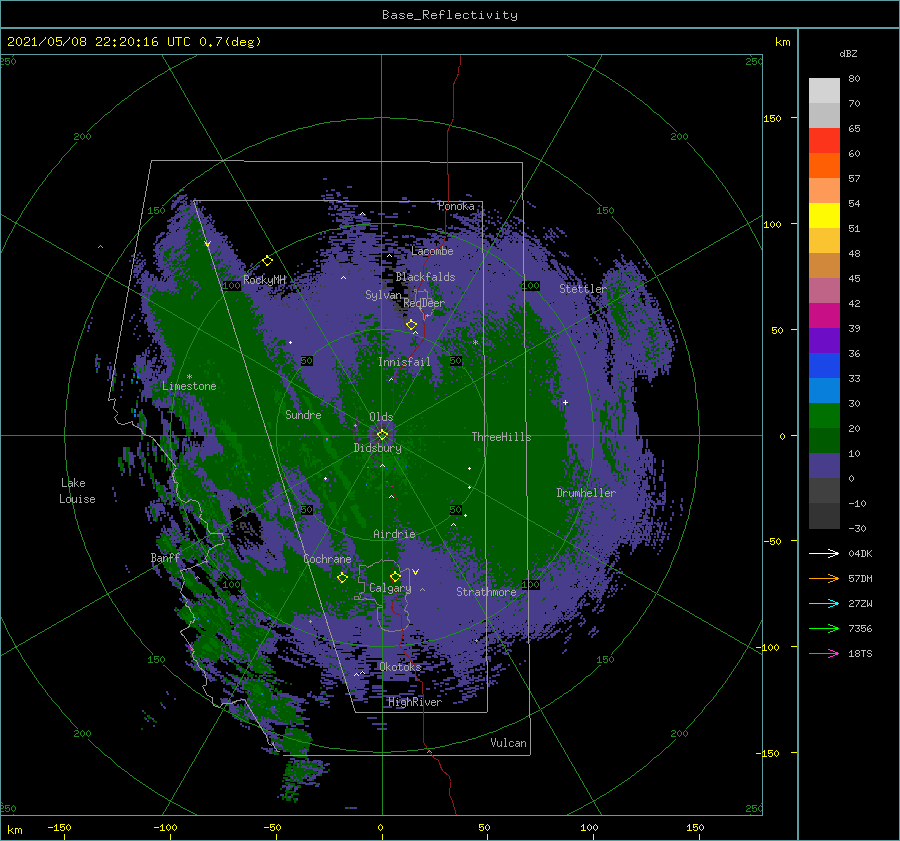Screen dimensions: 900x841
Task: Click the timestamp 2021/05/08 22:20:16 UTC
Action: [98, 42]
